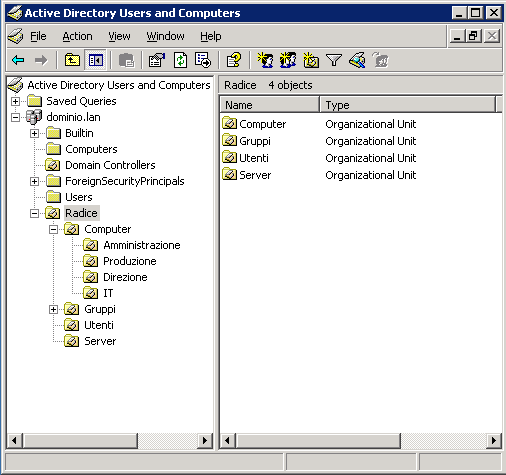Select the Amministrazione OU in tree
This screenshot has width=506, height=475.
[x=142, y=245]
